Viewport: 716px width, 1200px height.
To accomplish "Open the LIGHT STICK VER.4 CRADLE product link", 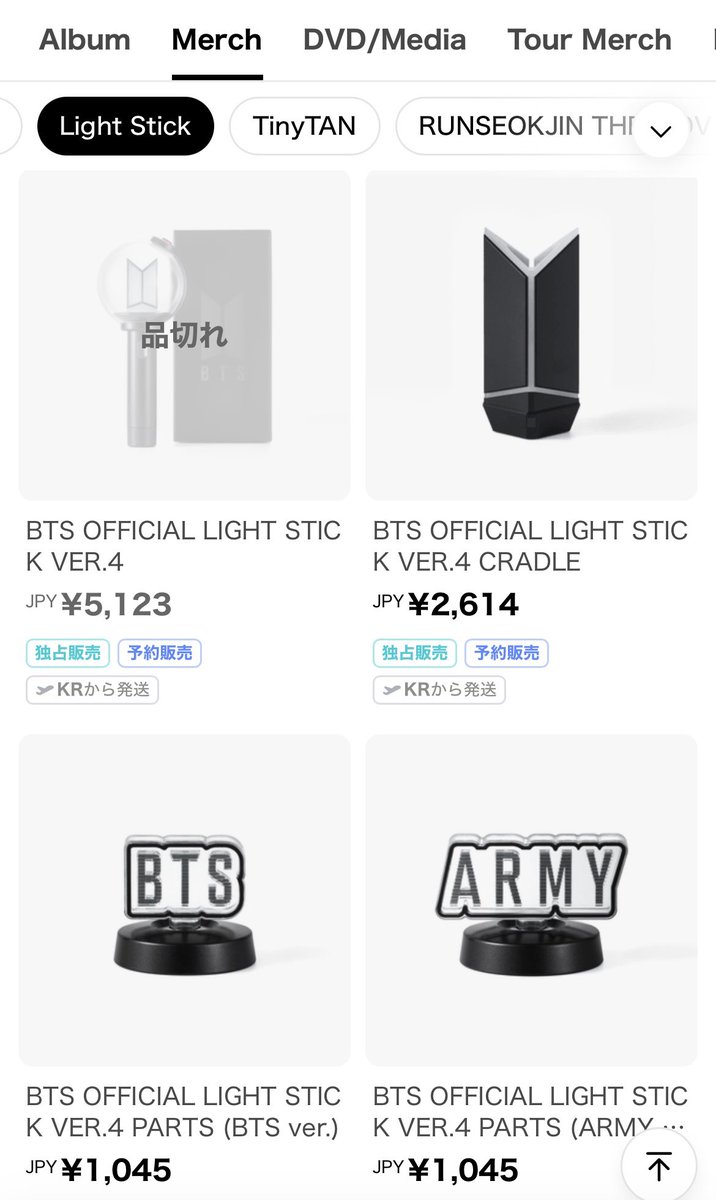I will (x=531, y=546).
